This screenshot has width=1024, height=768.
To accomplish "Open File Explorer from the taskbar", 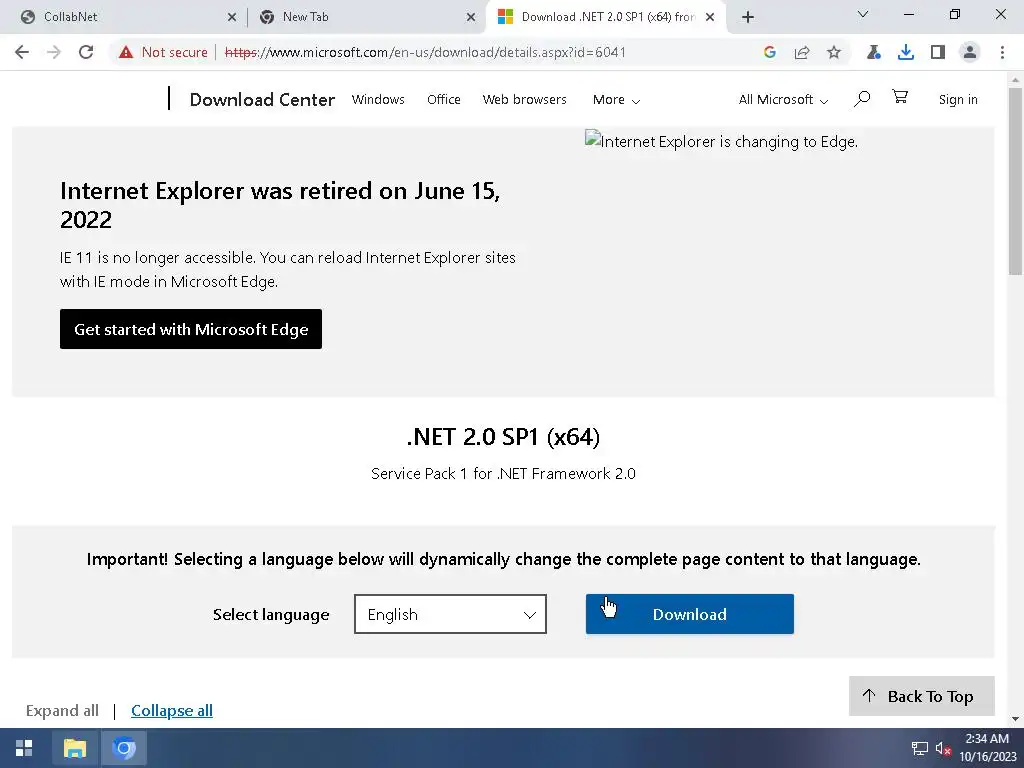I will tap(75, 748).
